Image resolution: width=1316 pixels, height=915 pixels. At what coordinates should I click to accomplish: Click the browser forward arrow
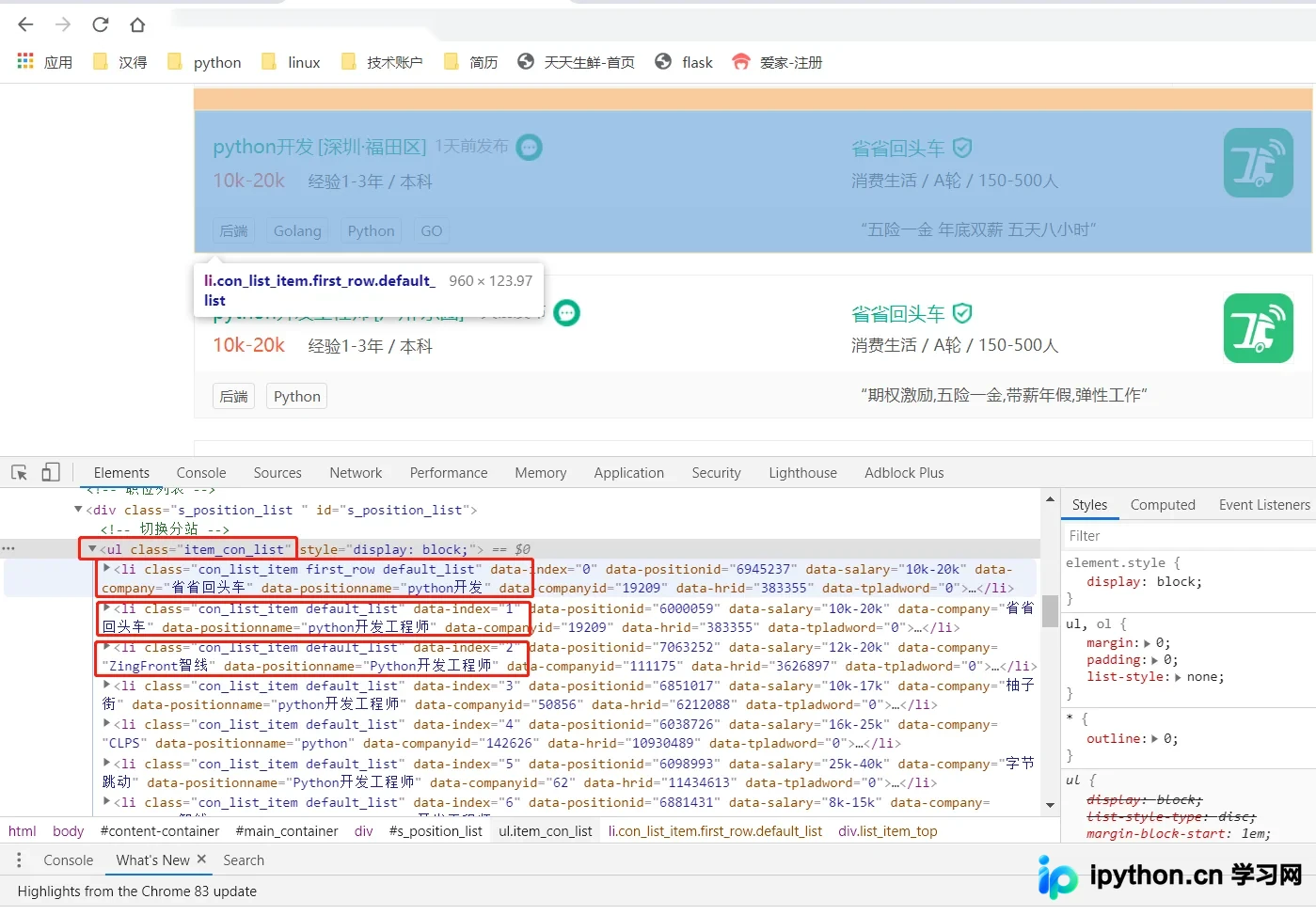(63, 24)
